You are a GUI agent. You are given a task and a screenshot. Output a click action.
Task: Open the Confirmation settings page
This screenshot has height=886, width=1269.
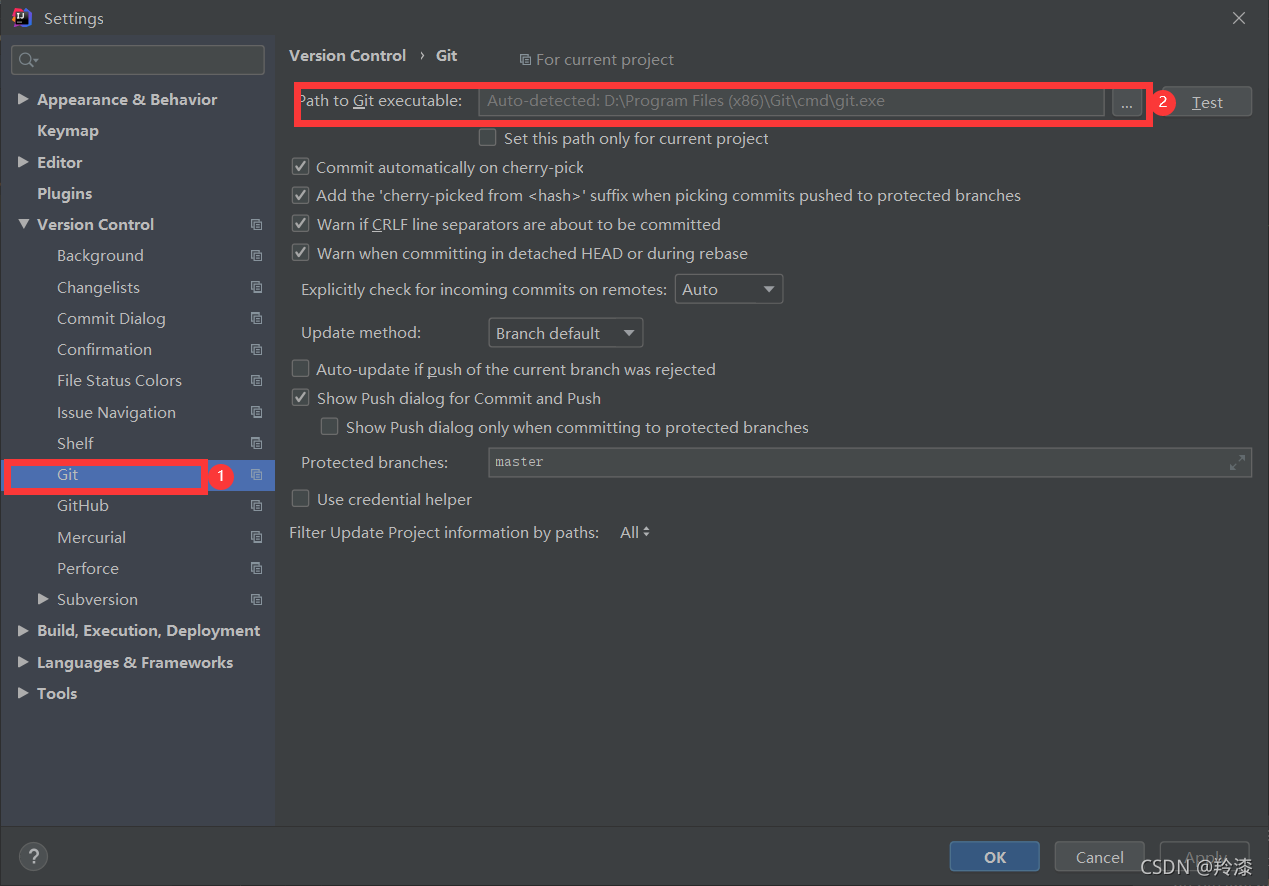coord(104,350)
